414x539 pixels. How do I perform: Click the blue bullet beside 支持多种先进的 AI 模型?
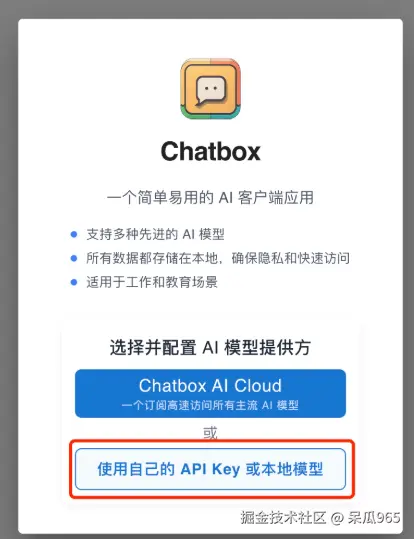[x=74, y=234]
